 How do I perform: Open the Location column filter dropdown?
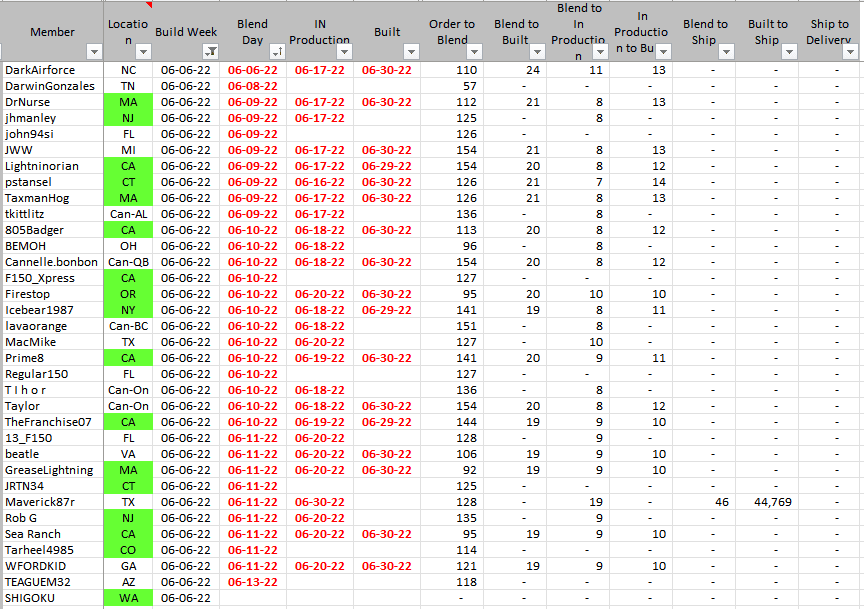point(143,52)
